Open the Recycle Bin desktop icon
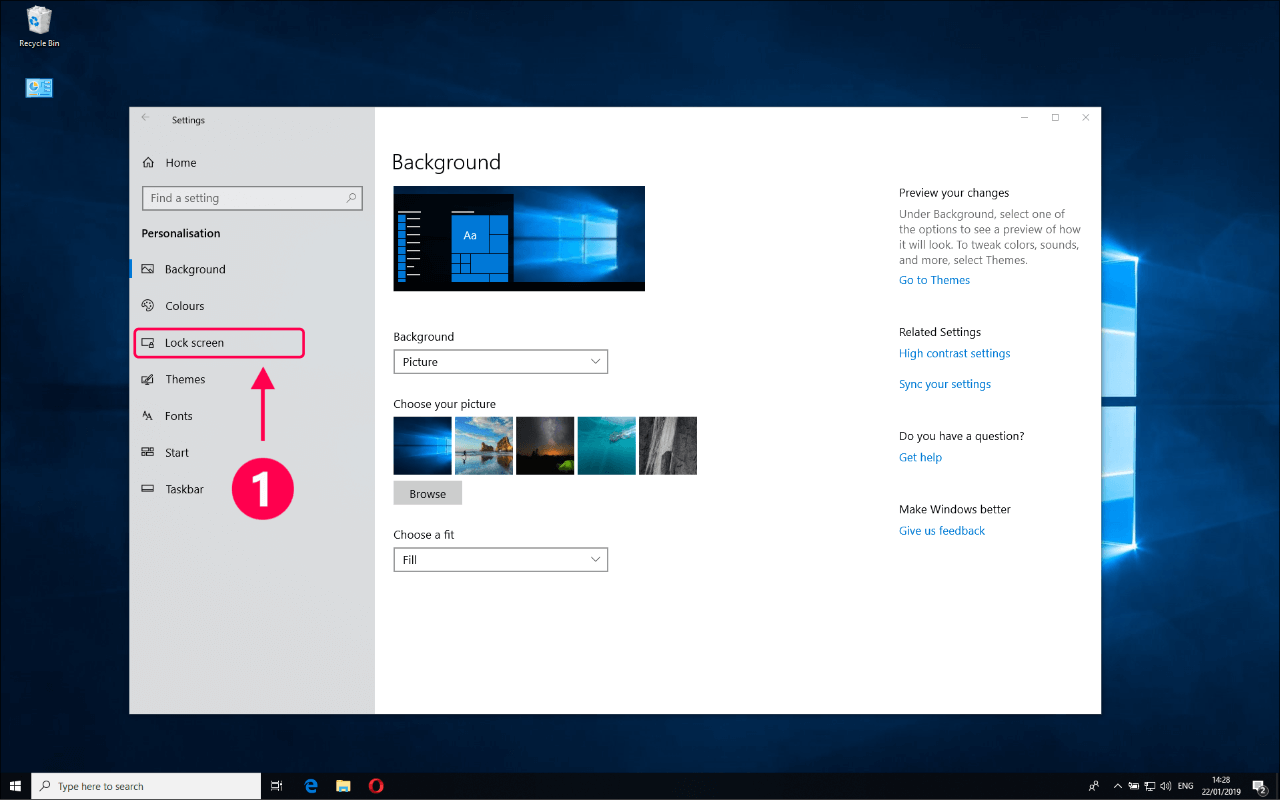 click(x=40, y=27)
